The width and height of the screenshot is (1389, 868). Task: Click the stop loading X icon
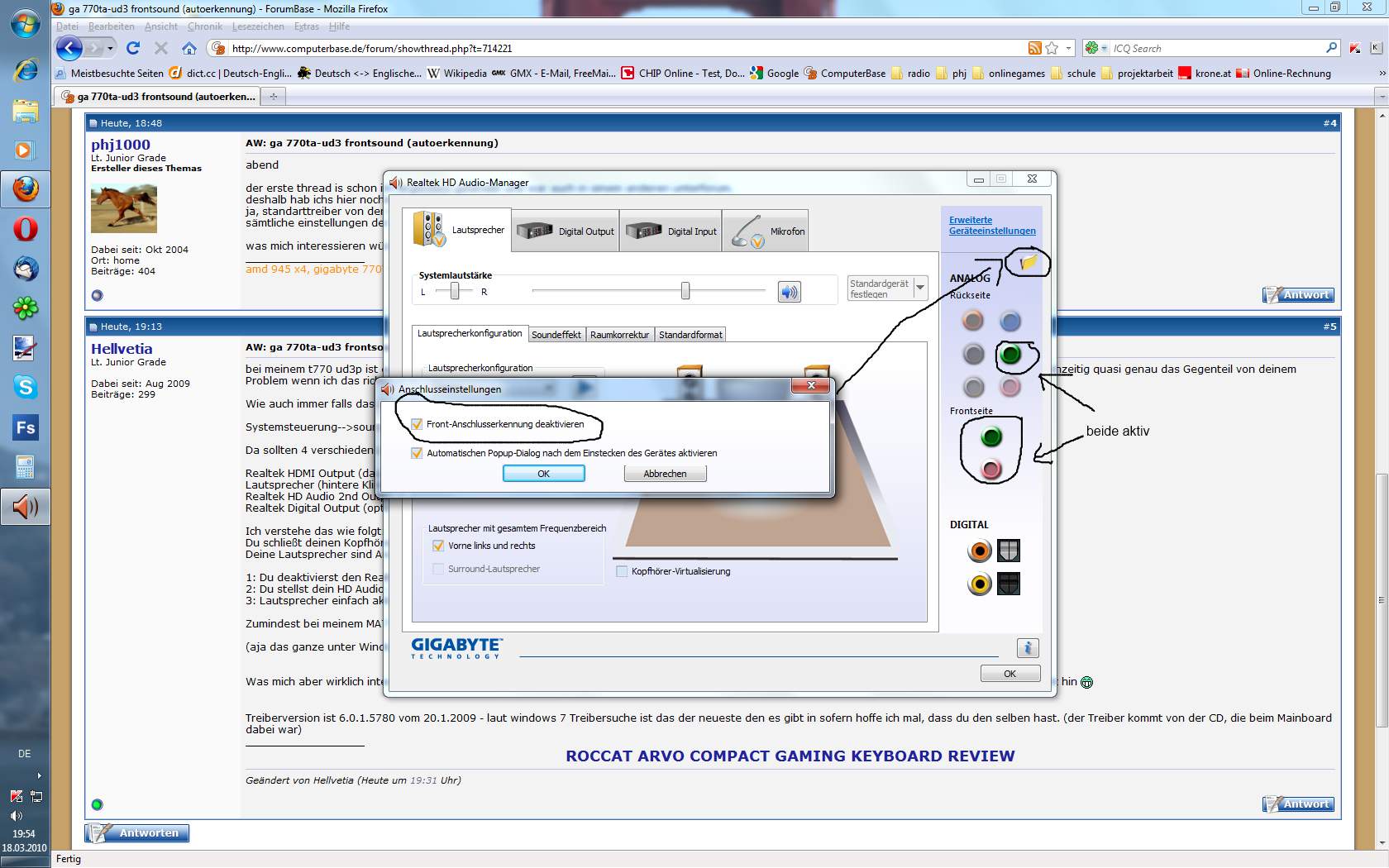click(161, 48)
